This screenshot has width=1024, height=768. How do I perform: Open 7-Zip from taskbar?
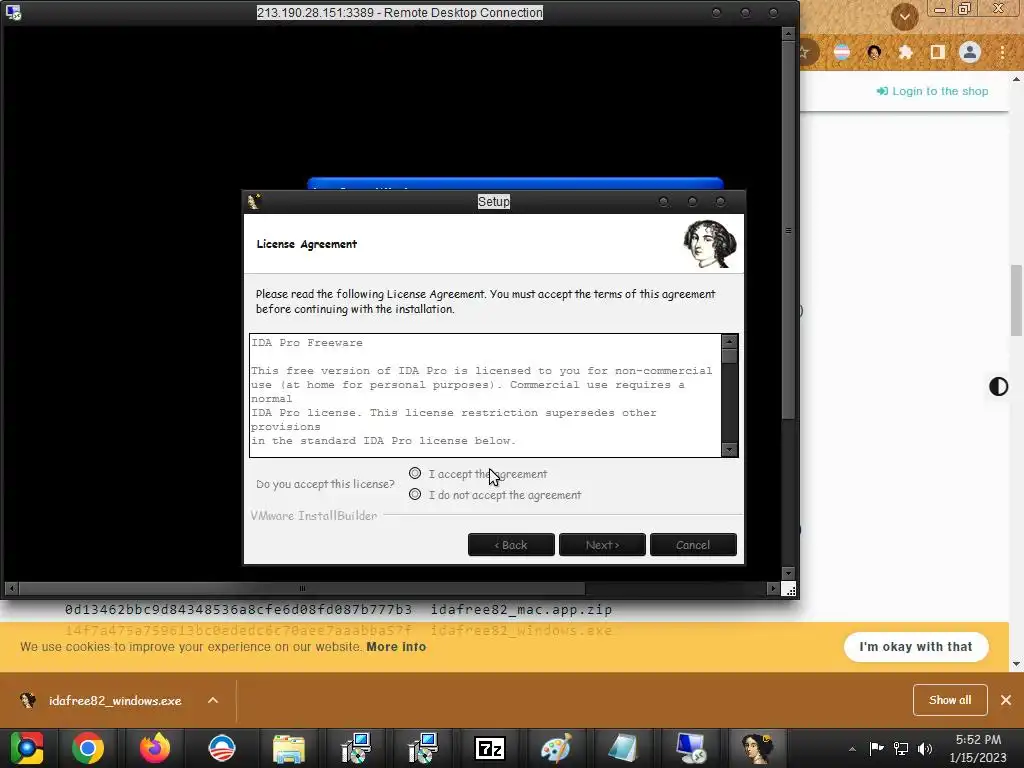coord(490,748)
